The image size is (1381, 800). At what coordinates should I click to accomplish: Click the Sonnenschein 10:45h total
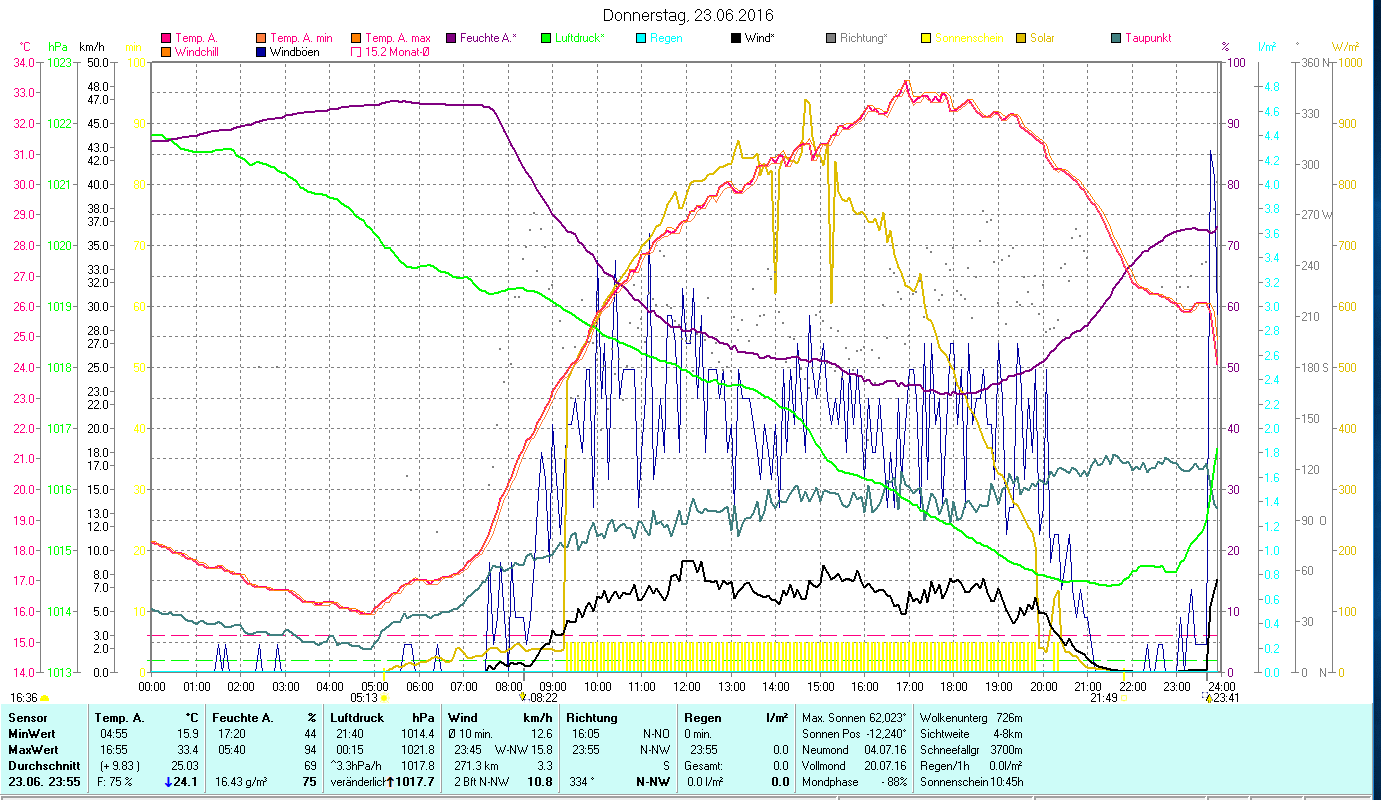(970, 782)
